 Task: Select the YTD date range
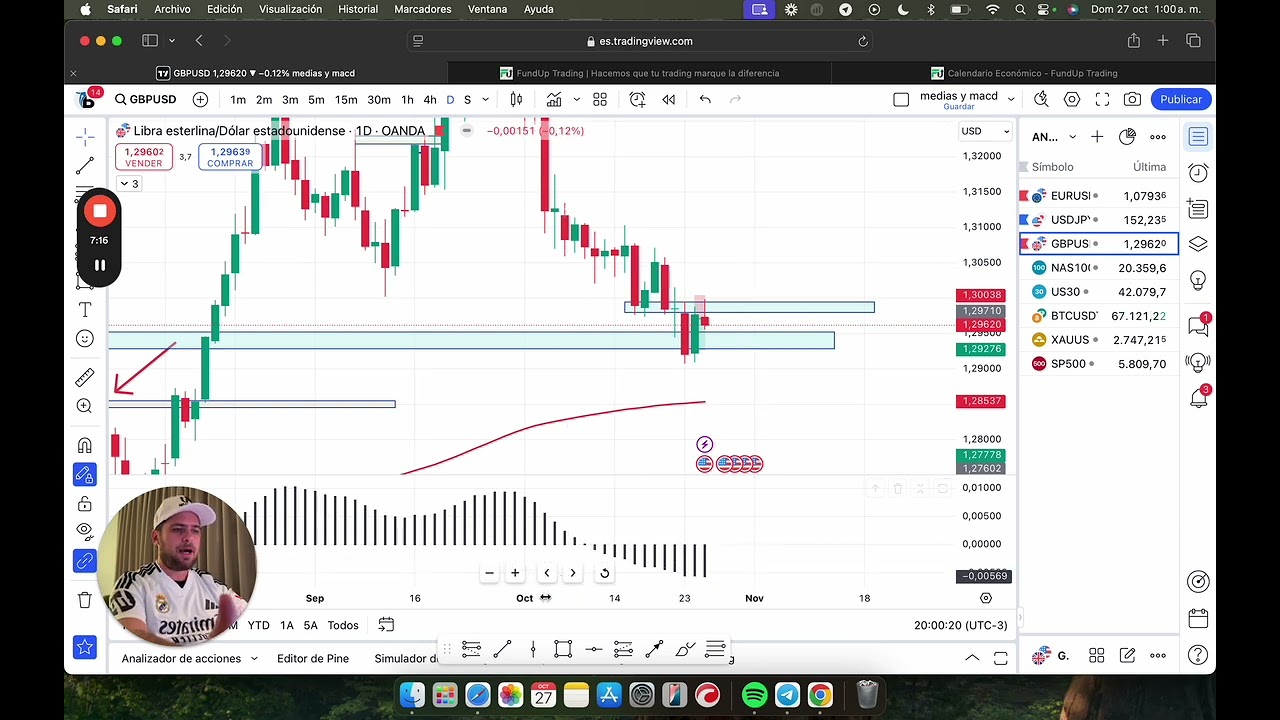[258, 625]
